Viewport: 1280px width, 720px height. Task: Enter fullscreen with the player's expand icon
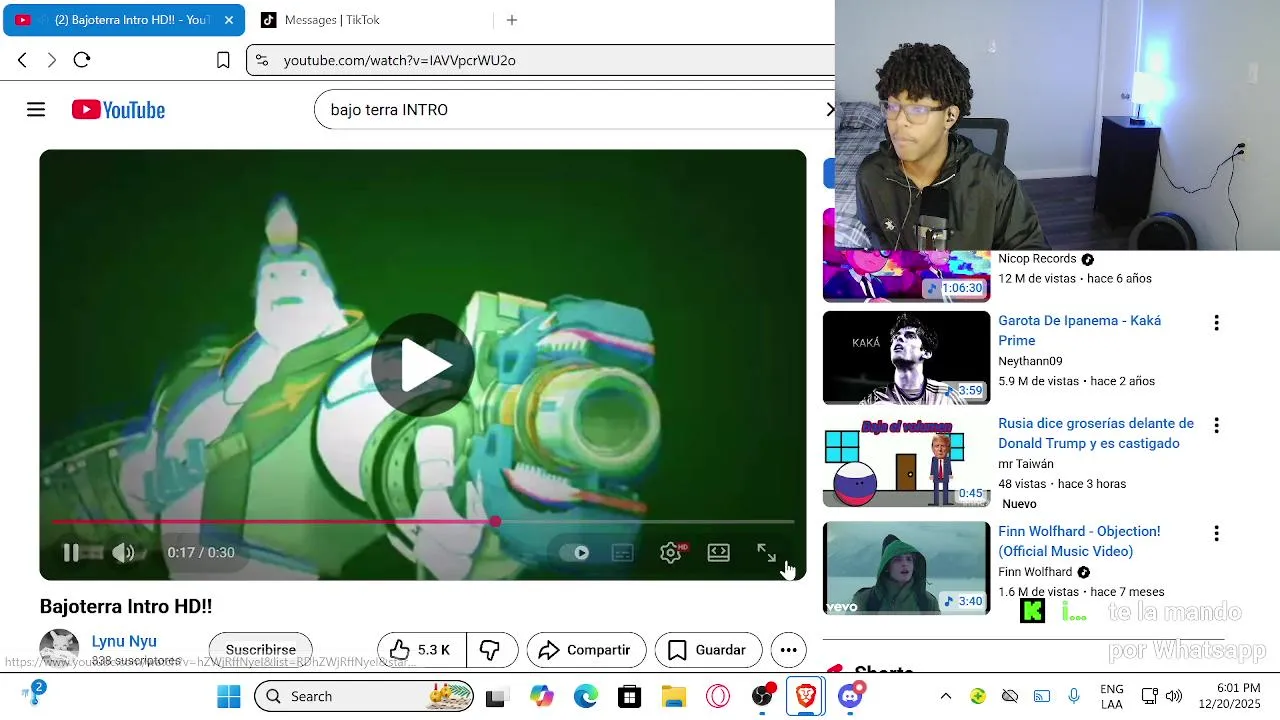point(766,553)
